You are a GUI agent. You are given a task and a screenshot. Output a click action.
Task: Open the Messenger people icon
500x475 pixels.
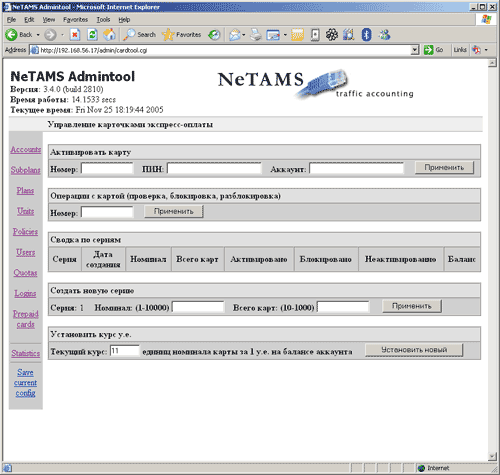[384, 35]
